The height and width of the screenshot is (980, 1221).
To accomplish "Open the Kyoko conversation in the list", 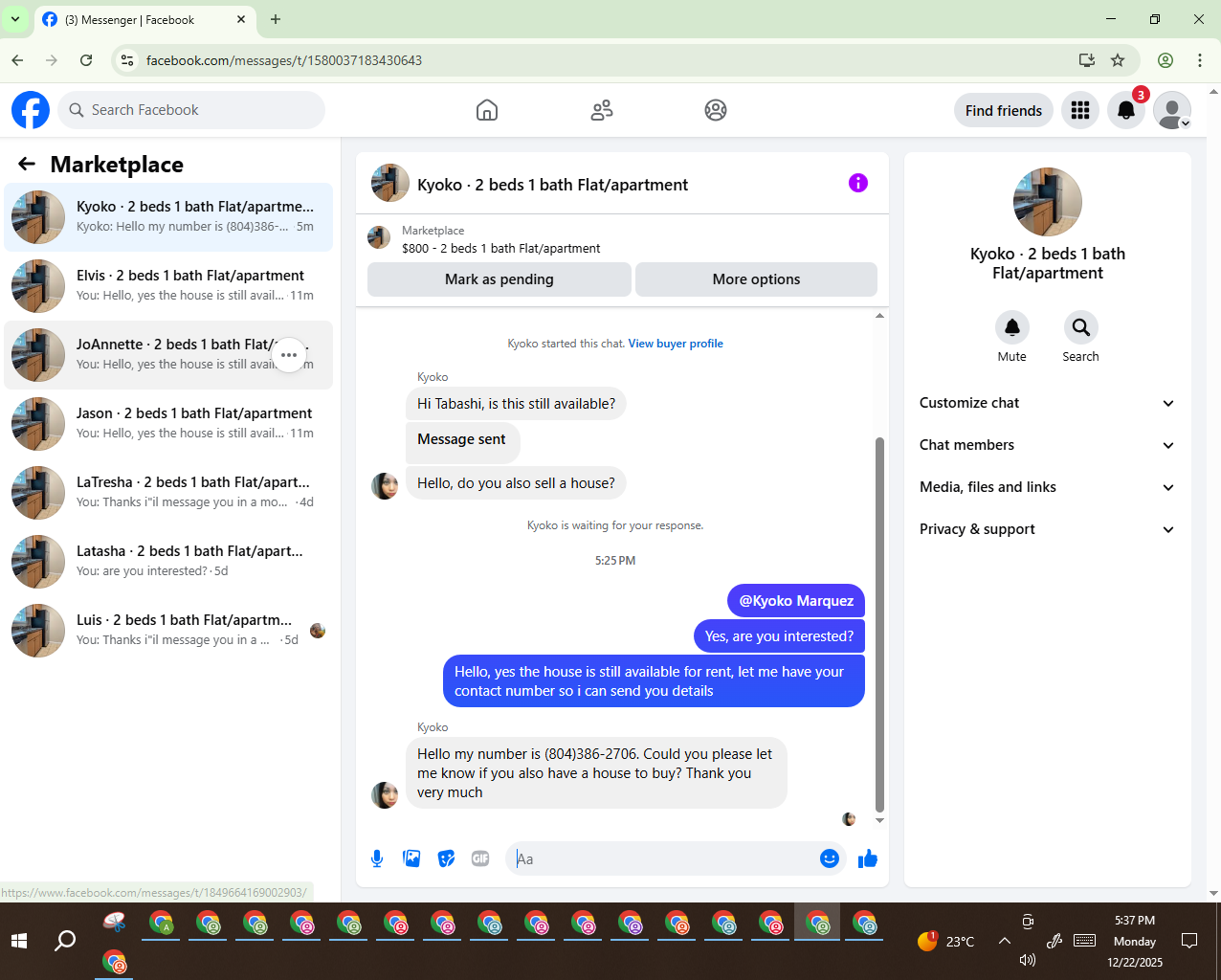I will (168, 217).
